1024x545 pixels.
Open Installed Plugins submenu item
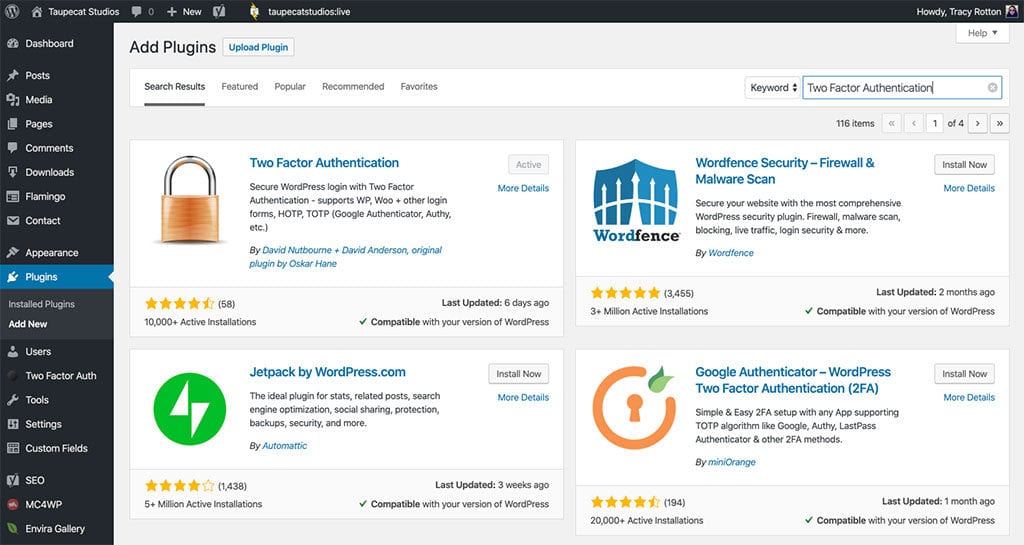(x=42, y=304)
